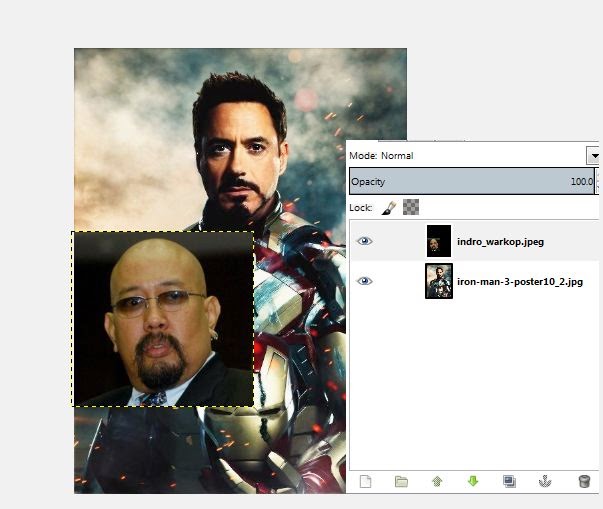This screenshot has height=509, width=603.
Task: Hide the indro_warkop.jpeg layer
Action: (364, 241)
